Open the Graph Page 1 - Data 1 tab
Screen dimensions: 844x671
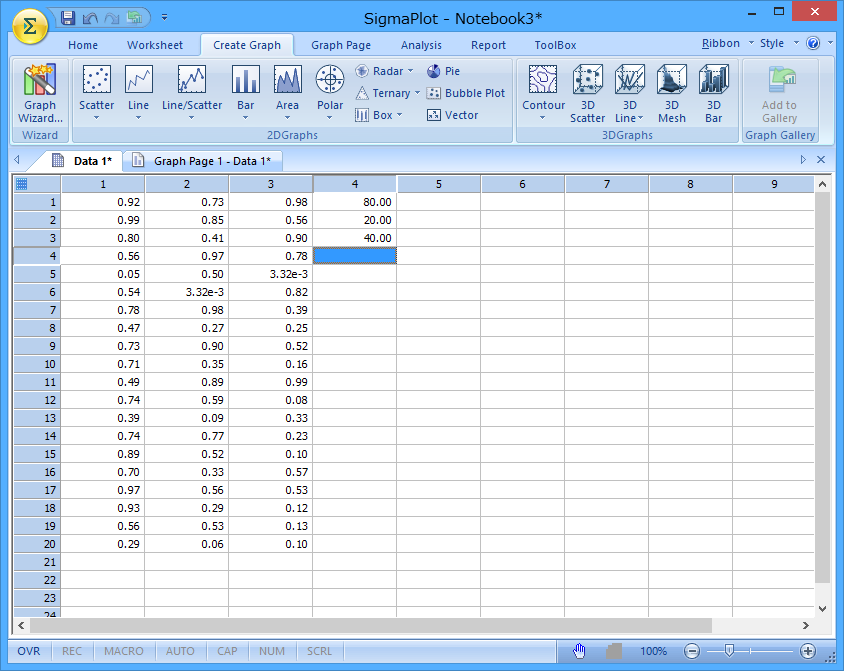point(204,161)
